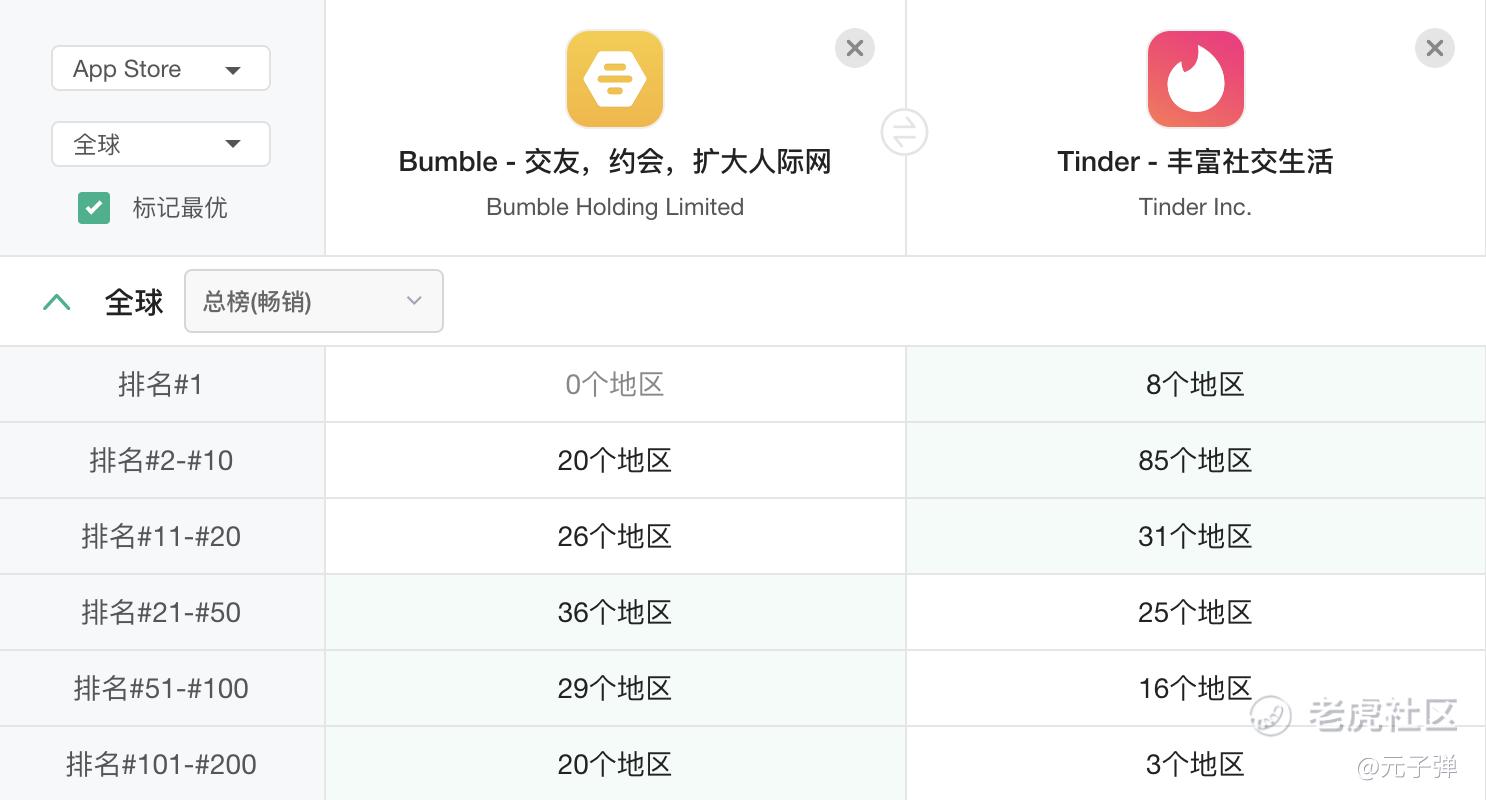1486x800 pixels.
Task: Click Bumble's 36个地区 cell
Action: (x=615, y=612)
